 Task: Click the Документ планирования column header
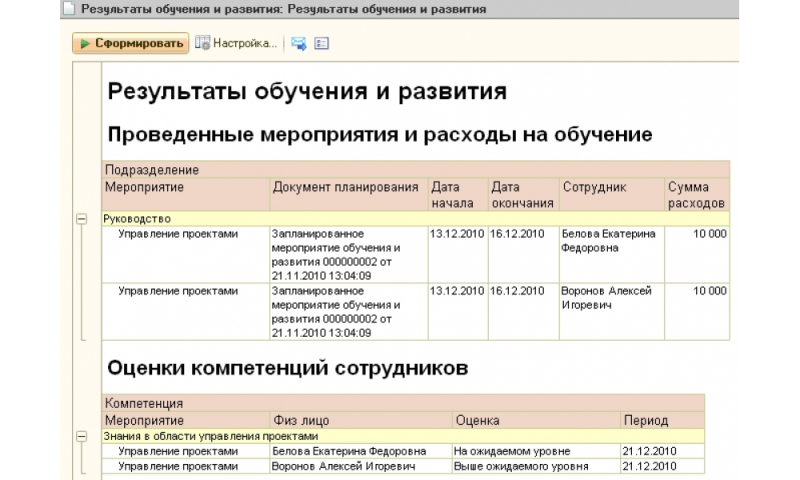pos(345,187)
